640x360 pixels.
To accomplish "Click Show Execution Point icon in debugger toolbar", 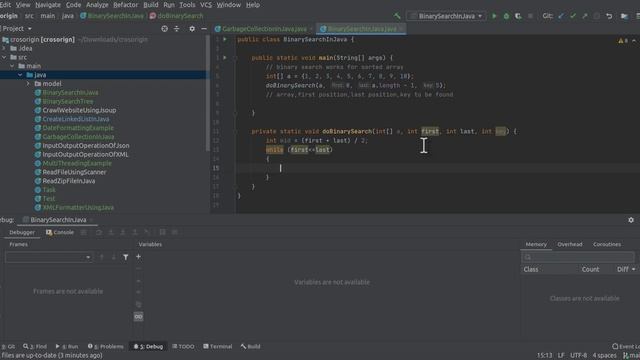I will [x=84, y=232].
